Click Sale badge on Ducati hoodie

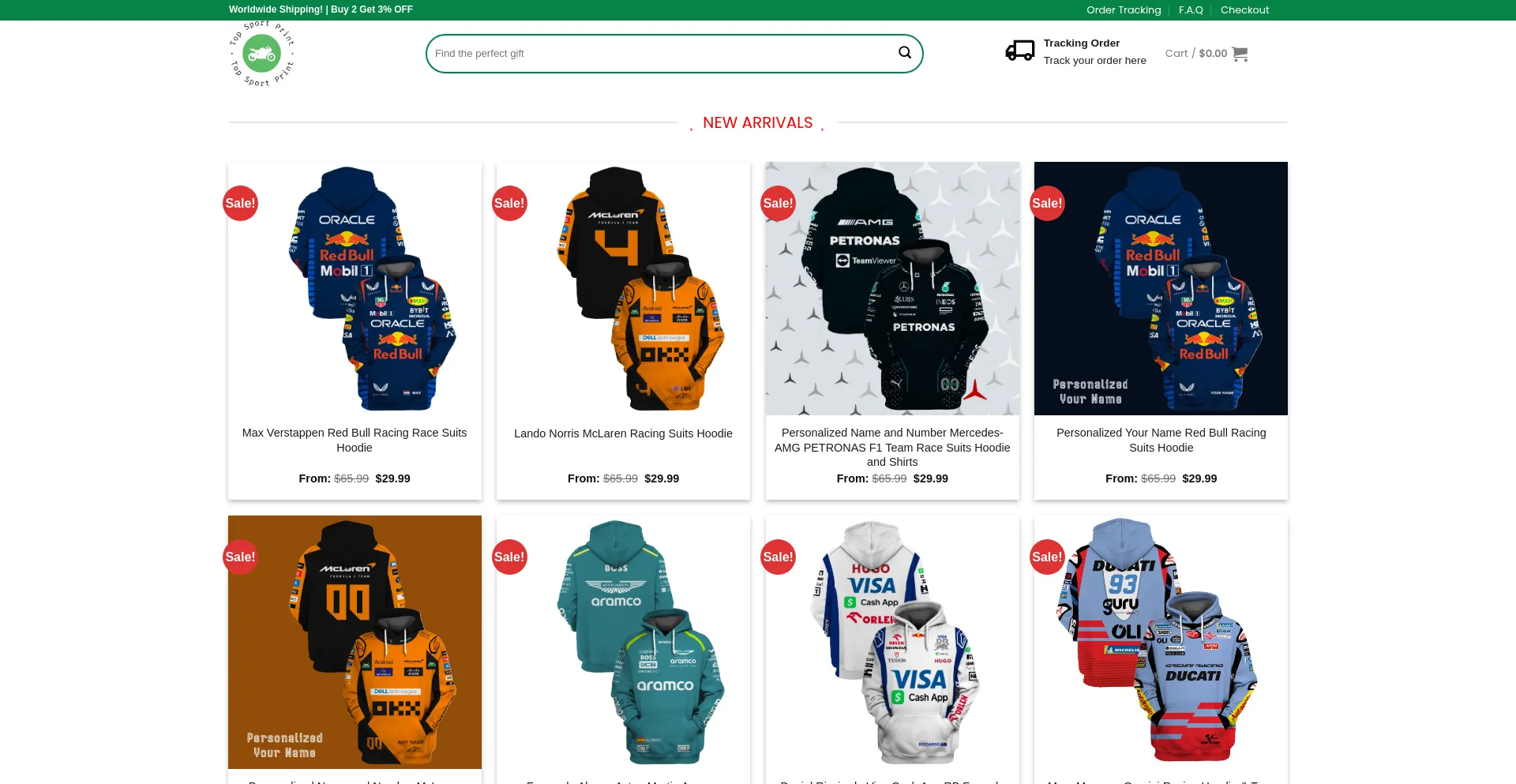point(1047,557)
